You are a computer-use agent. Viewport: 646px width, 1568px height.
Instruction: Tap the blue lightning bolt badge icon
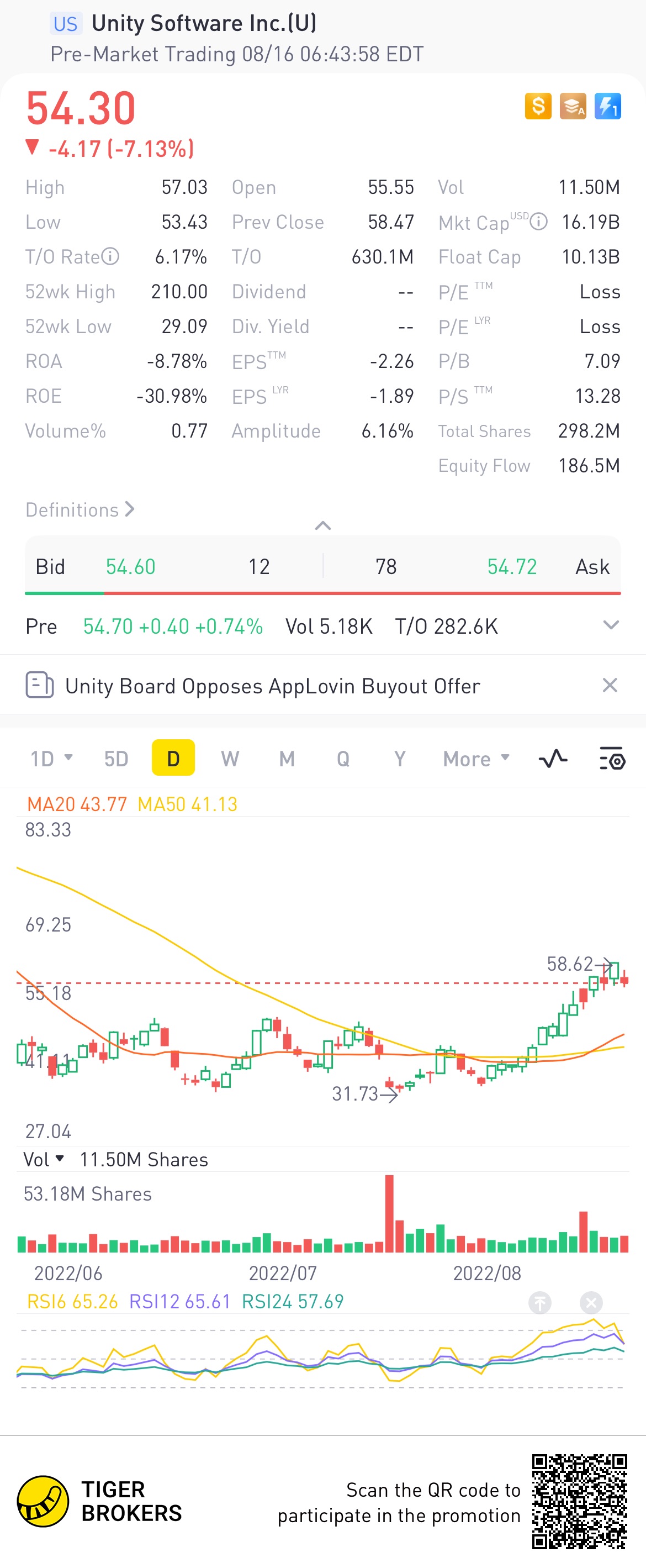click(x=607, y=107)
